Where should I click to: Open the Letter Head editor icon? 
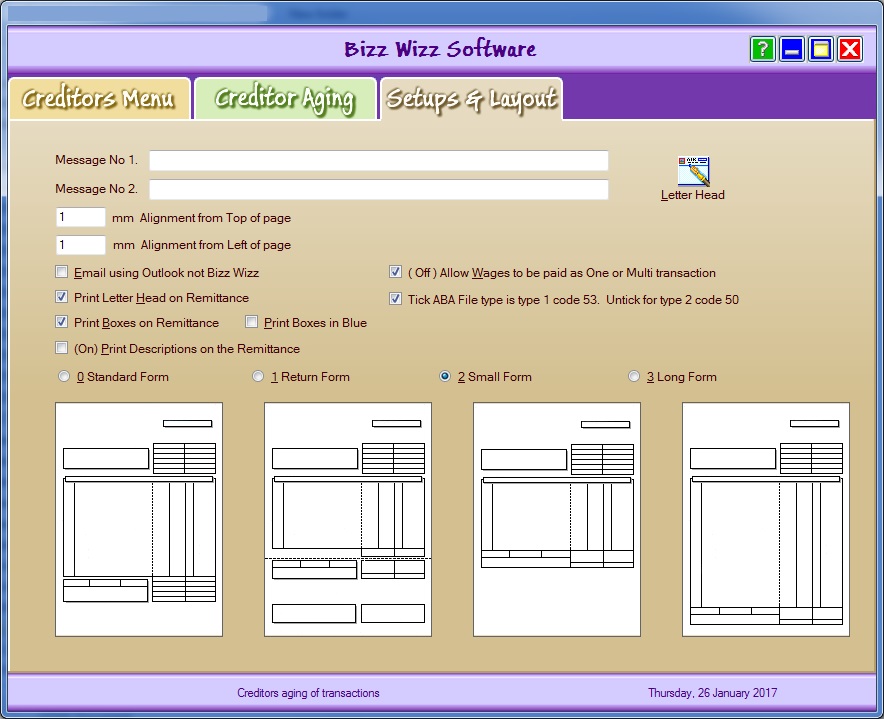click(693, 171)
